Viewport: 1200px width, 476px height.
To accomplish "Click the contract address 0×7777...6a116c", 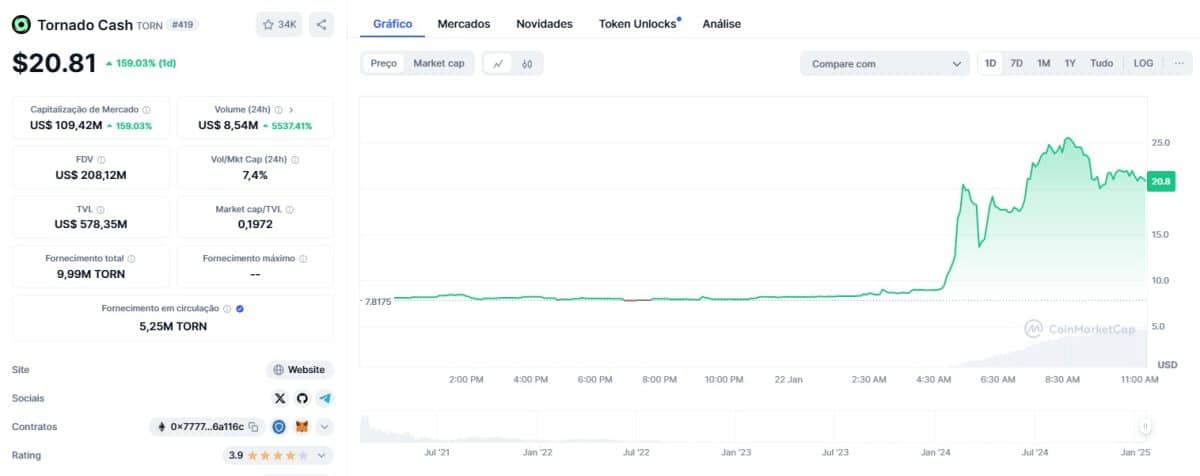I will click(207, 427).
